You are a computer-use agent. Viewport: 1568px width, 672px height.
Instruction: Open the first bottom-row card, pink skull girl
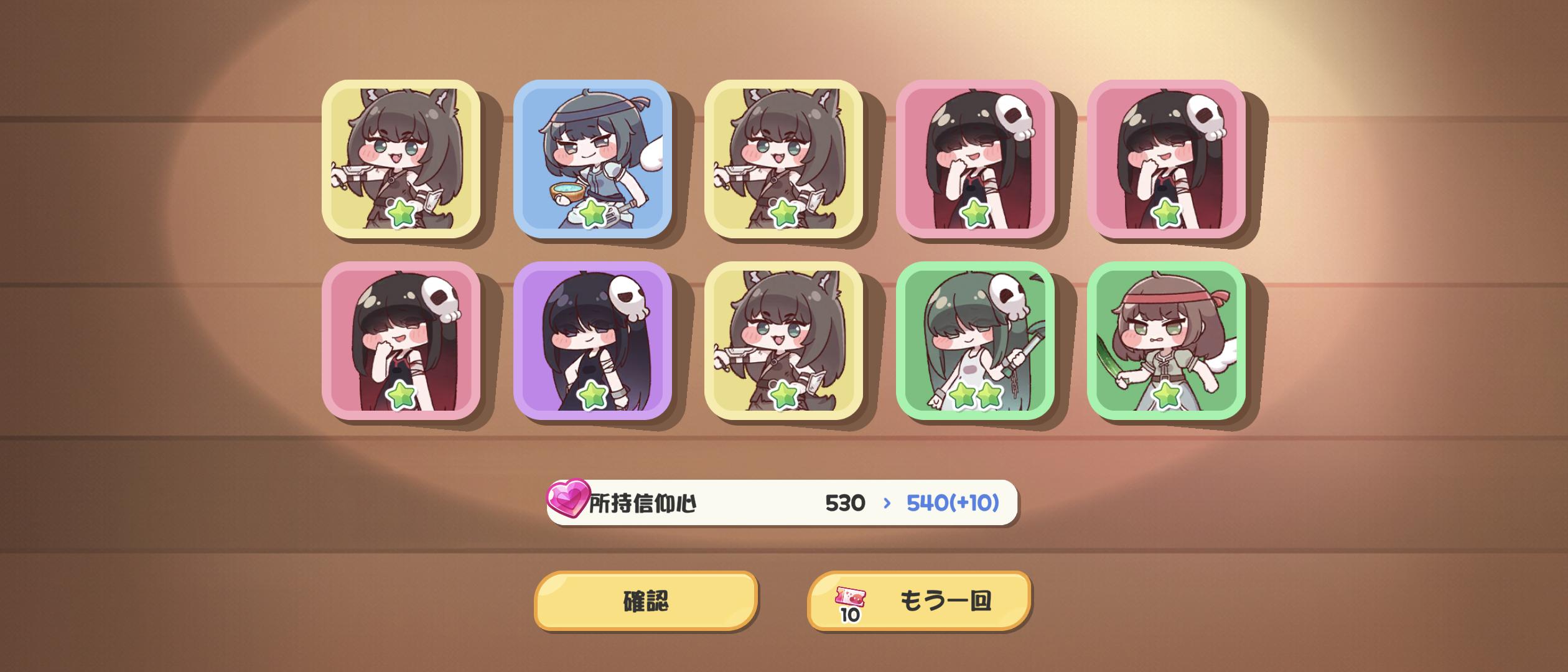coord(401,340)
